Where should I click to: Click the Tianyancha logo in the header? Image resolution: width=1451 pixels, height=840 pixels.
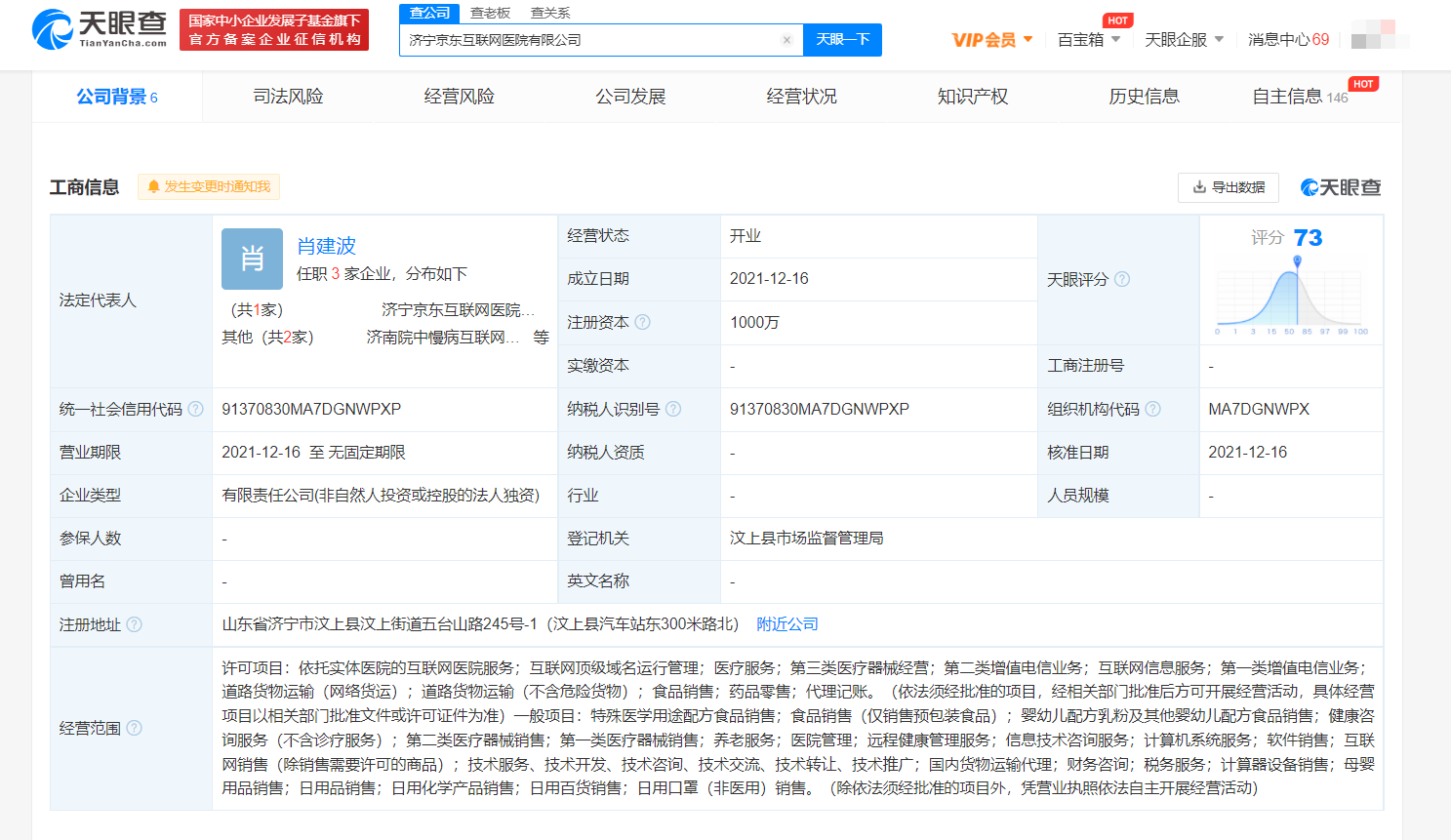100,29
